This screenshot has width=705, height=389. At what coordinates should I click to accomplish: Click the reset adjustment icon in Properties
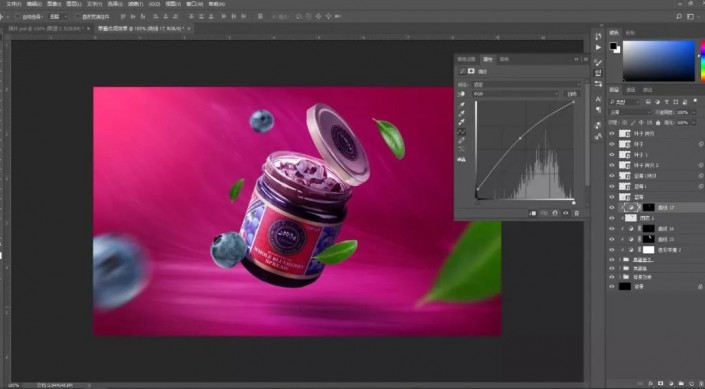[555, 213]
